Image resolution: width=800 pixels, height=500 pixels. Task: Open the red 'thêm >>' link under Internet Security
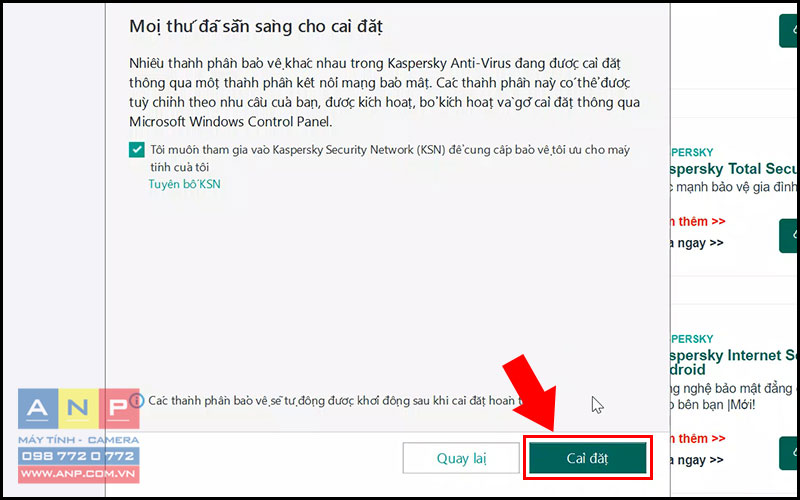pyautogui.click(x=697, y=438)
